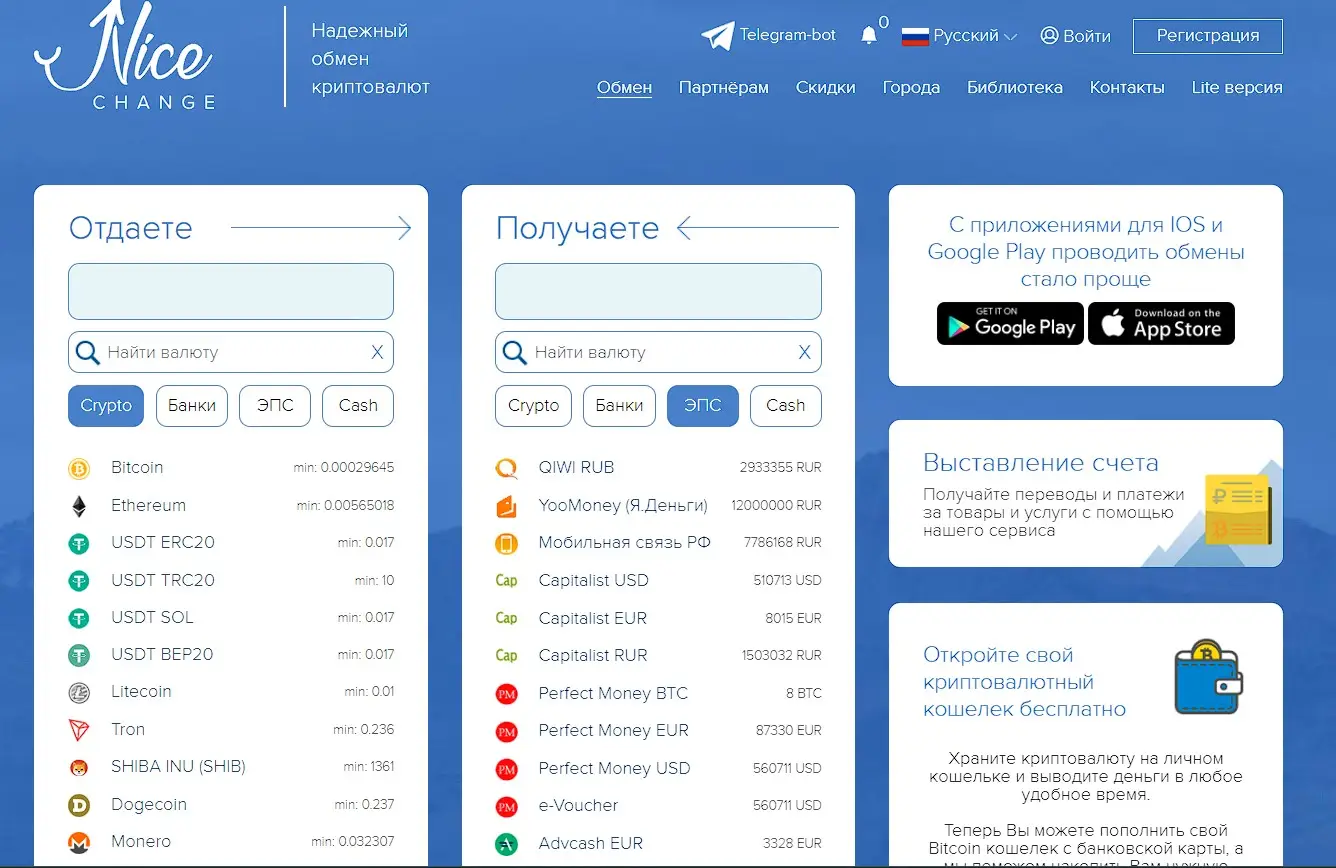This screenshot has height=868, width=1336.
Task: Open the Telegram-bot paper plane icon
Action: (x=717, y=36)
